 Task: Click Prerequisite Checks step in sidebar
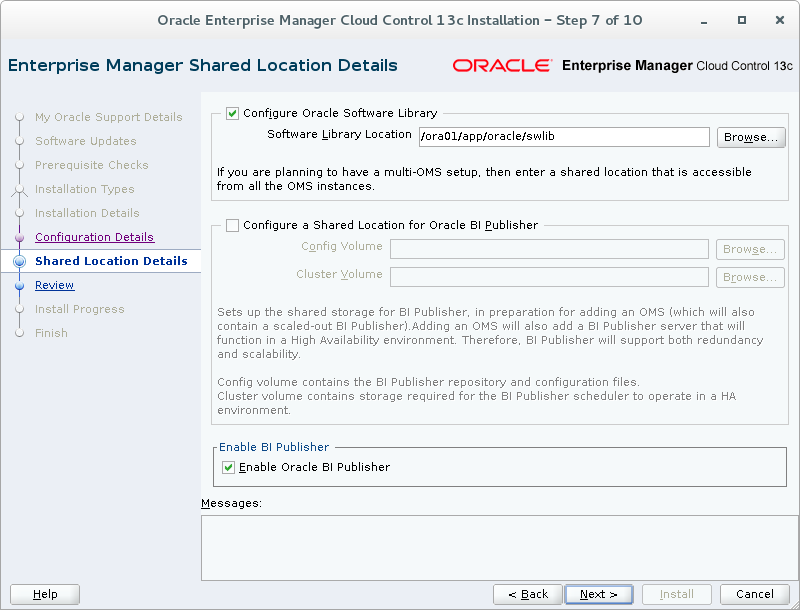[92, 165]
